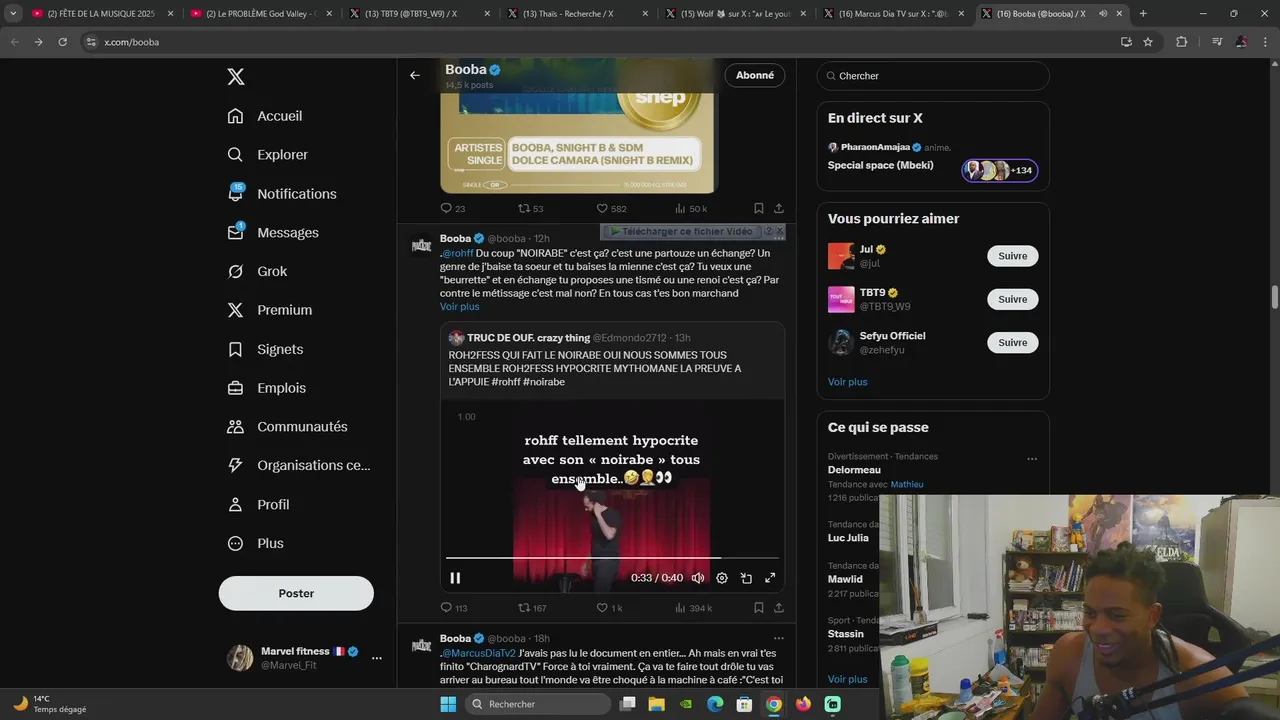Screen dimensions: 1280x720
Task: Open options dots on MarcusDiaTv2 post
Action: click(778, 638)
